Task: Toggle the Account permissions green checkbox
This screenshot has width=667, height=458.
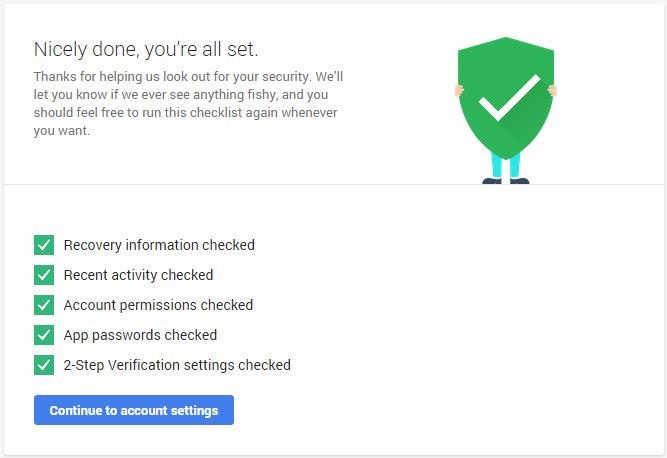Action: (x=44, y=305)
